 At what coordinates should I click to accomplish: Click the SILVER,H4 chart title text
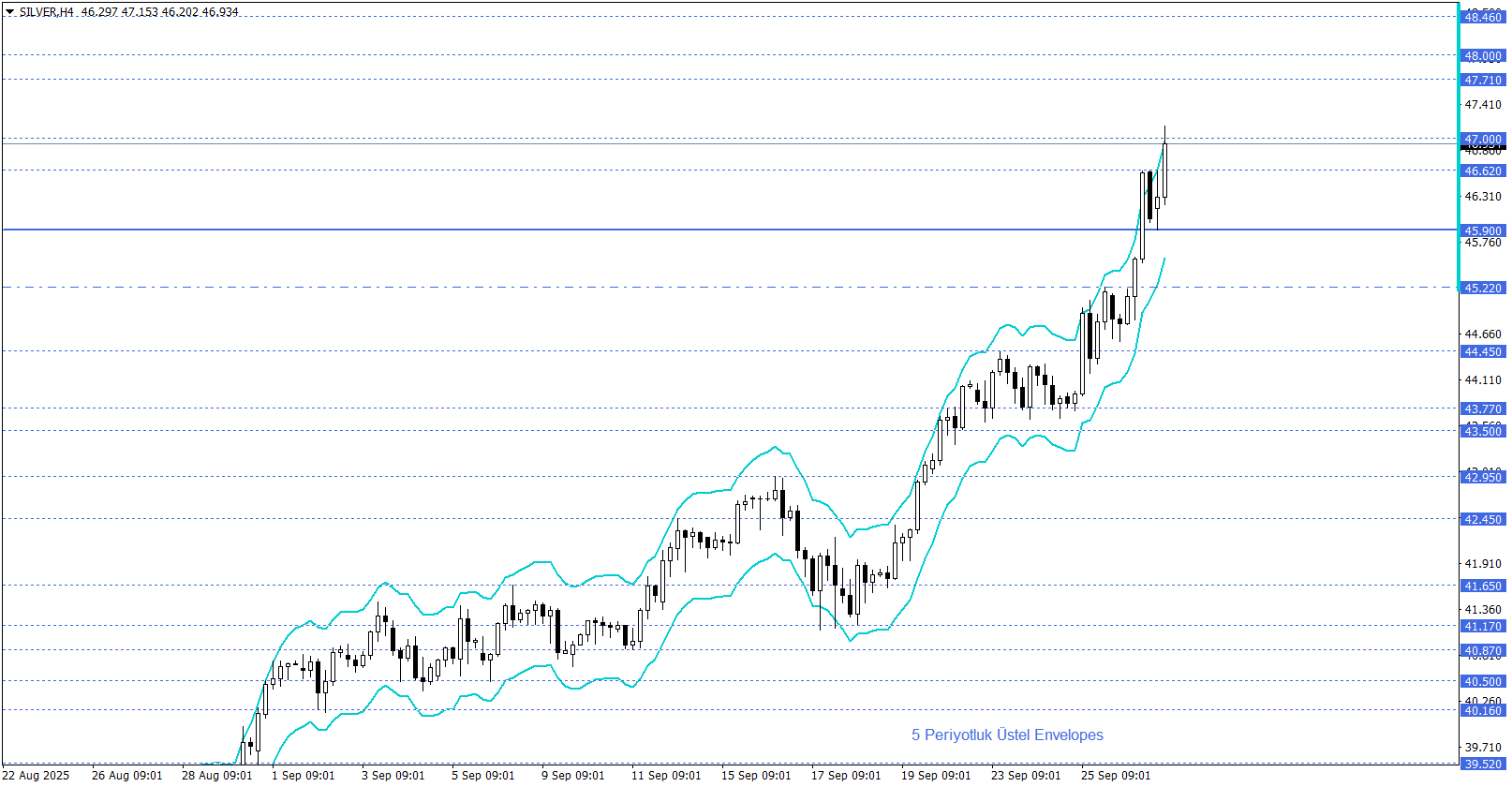tap(46, 12)
